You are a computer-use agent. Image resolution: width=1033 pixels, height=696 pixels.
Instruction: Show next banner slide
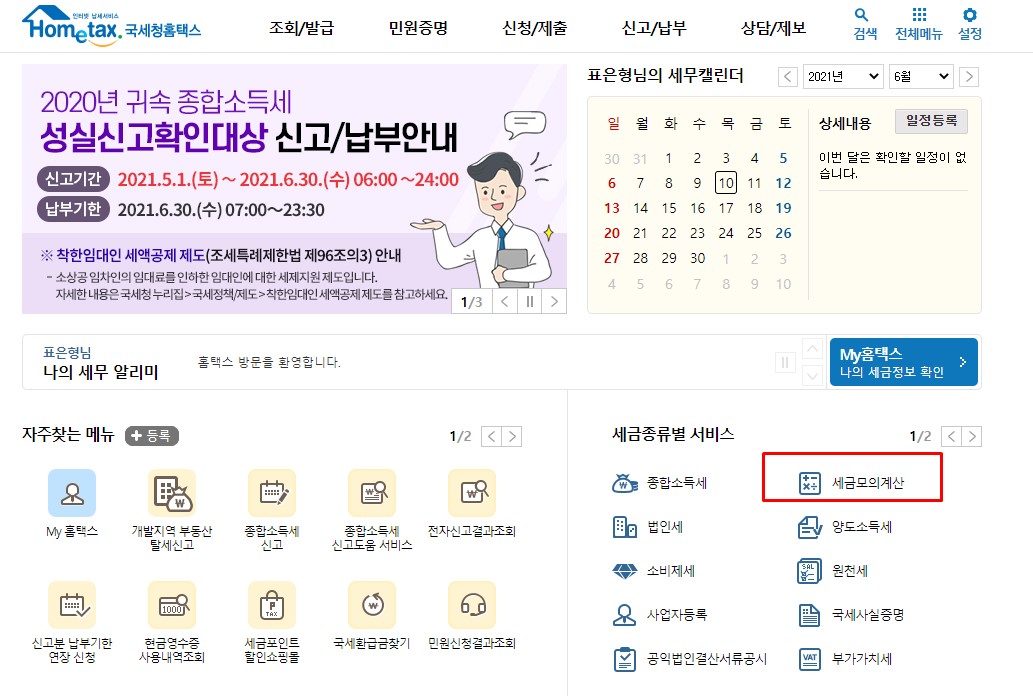554,302
